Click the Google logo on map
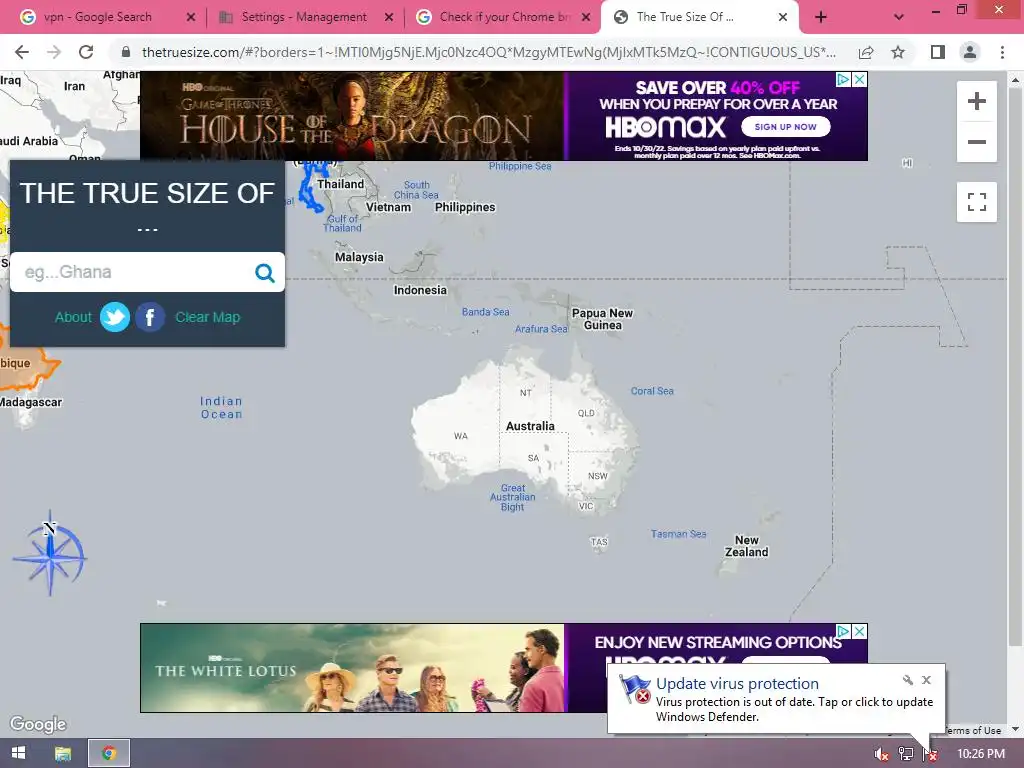This screenshot has width=1024, height=768. pyautogui.click(x=38, y=724)
